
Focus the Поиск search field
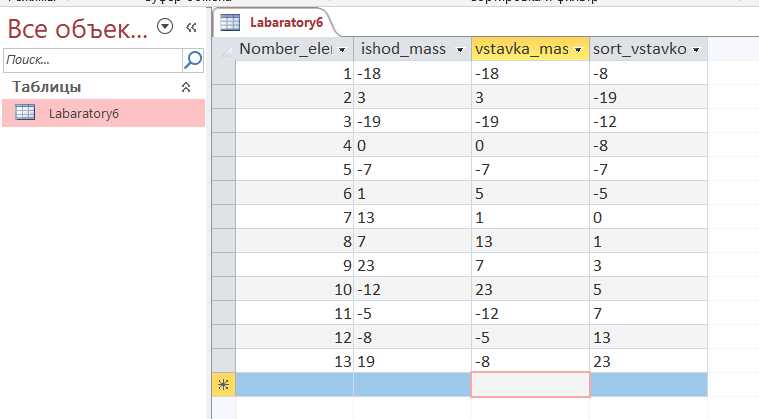(x=92, y=60)
